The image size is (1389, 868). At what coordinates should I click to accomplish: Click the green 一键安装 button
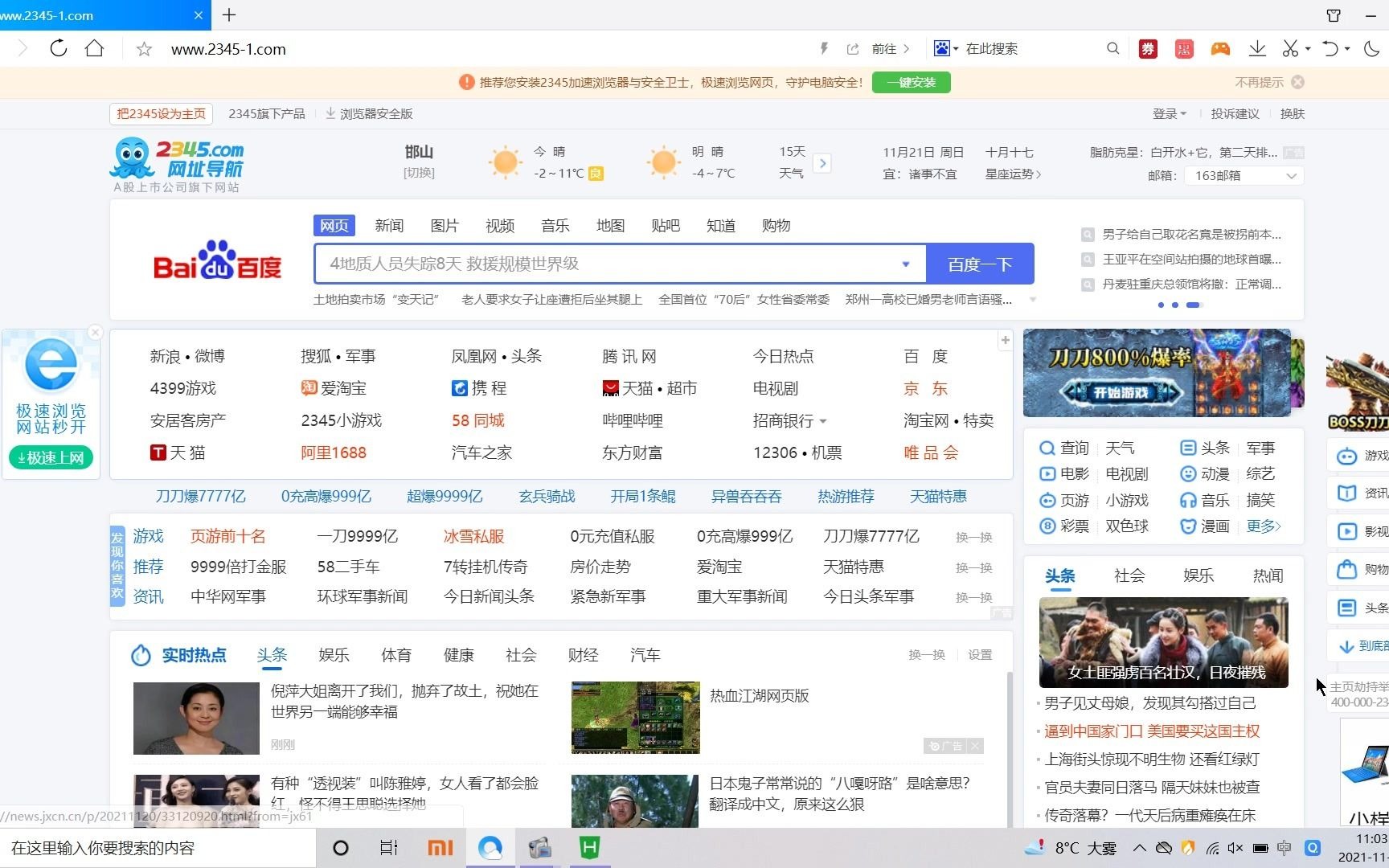911,82
